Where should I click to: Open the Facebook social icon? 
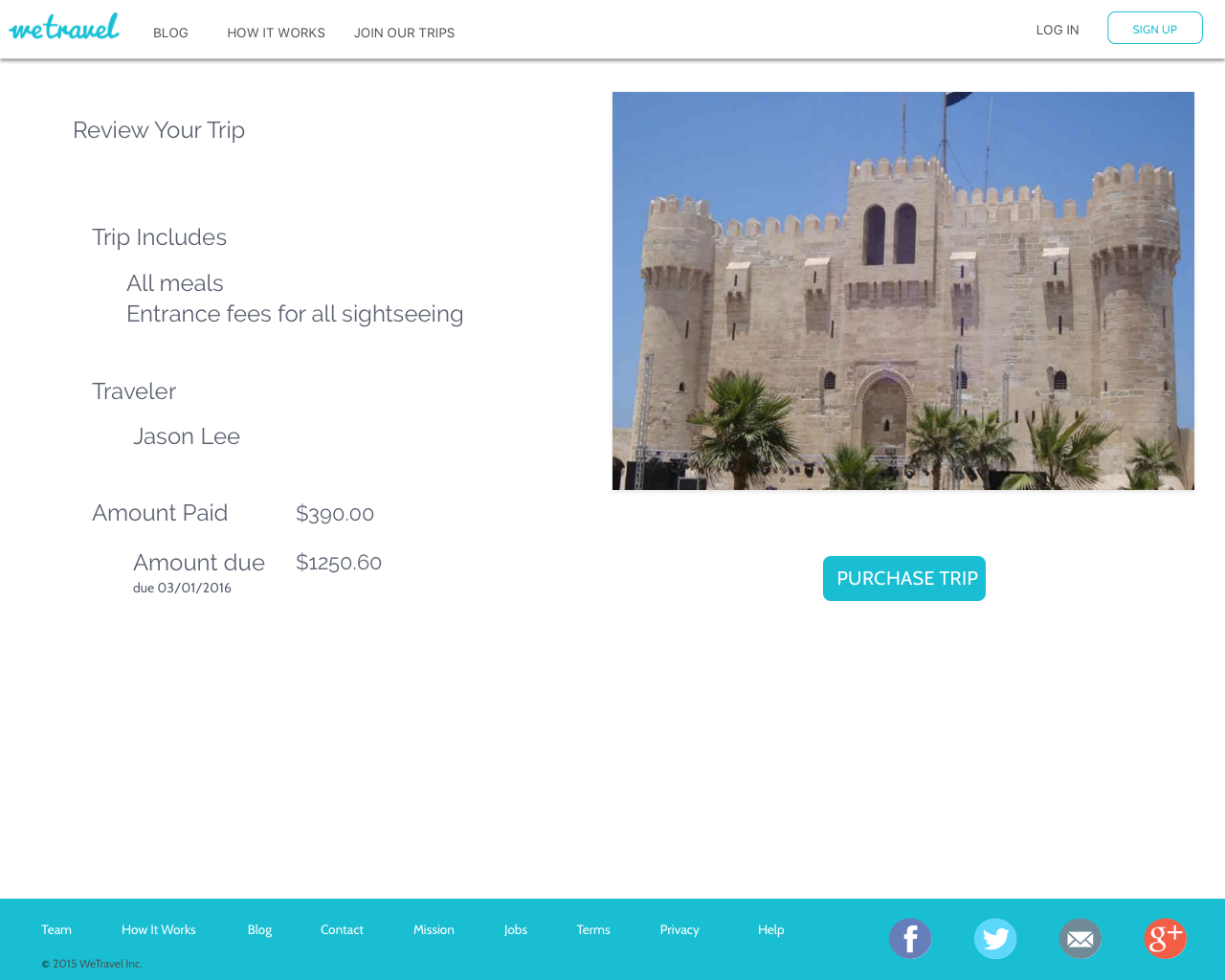[910, 939]
